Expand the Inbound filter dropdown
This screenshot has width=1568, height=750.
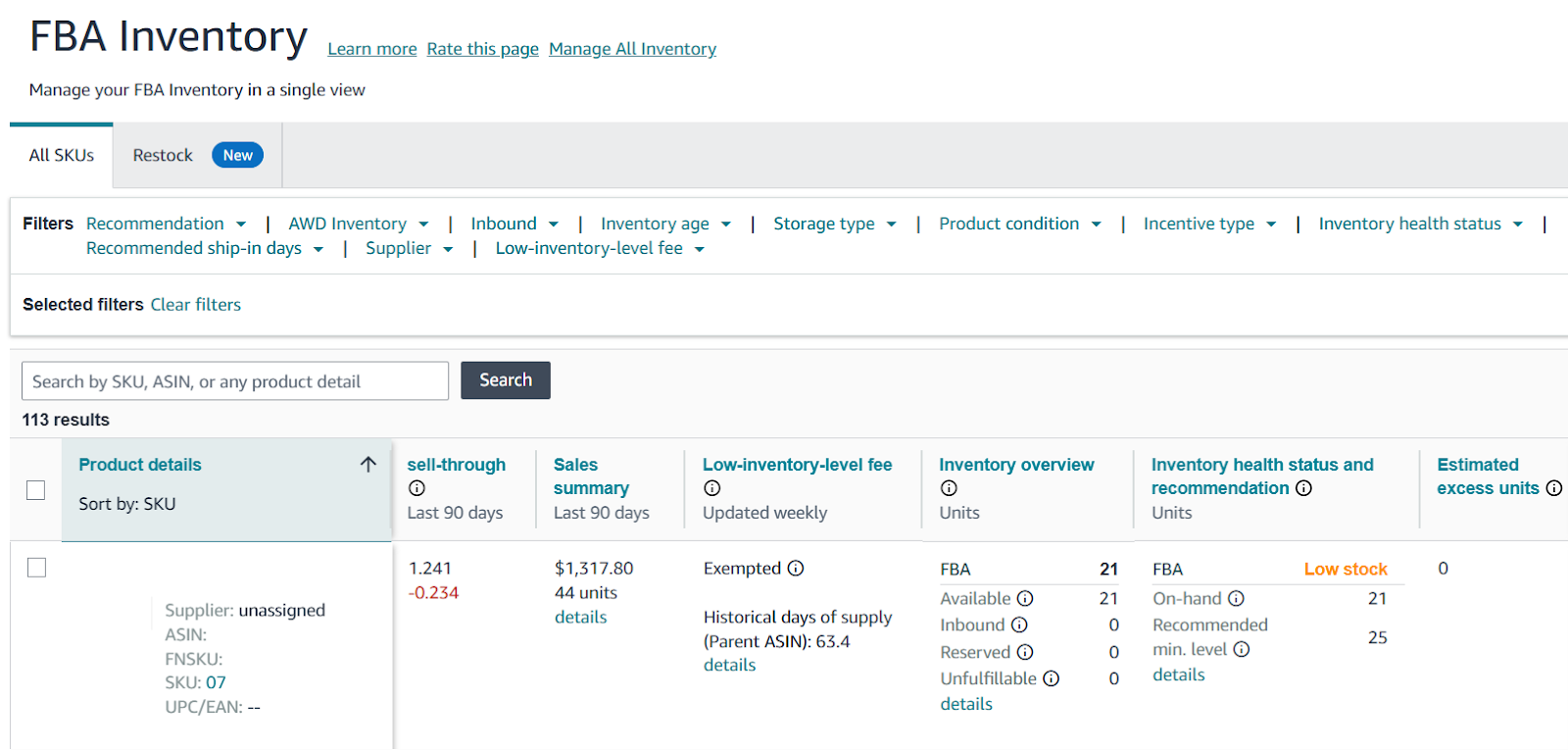coord(514,225)
